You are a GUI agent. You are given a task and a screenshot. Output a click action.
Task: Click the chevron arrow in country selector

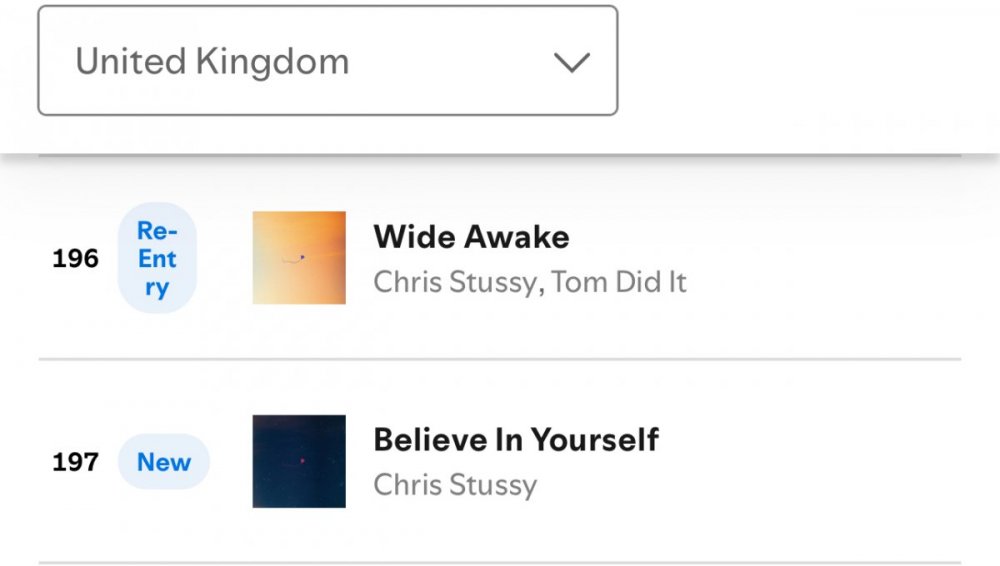(572, 62)
